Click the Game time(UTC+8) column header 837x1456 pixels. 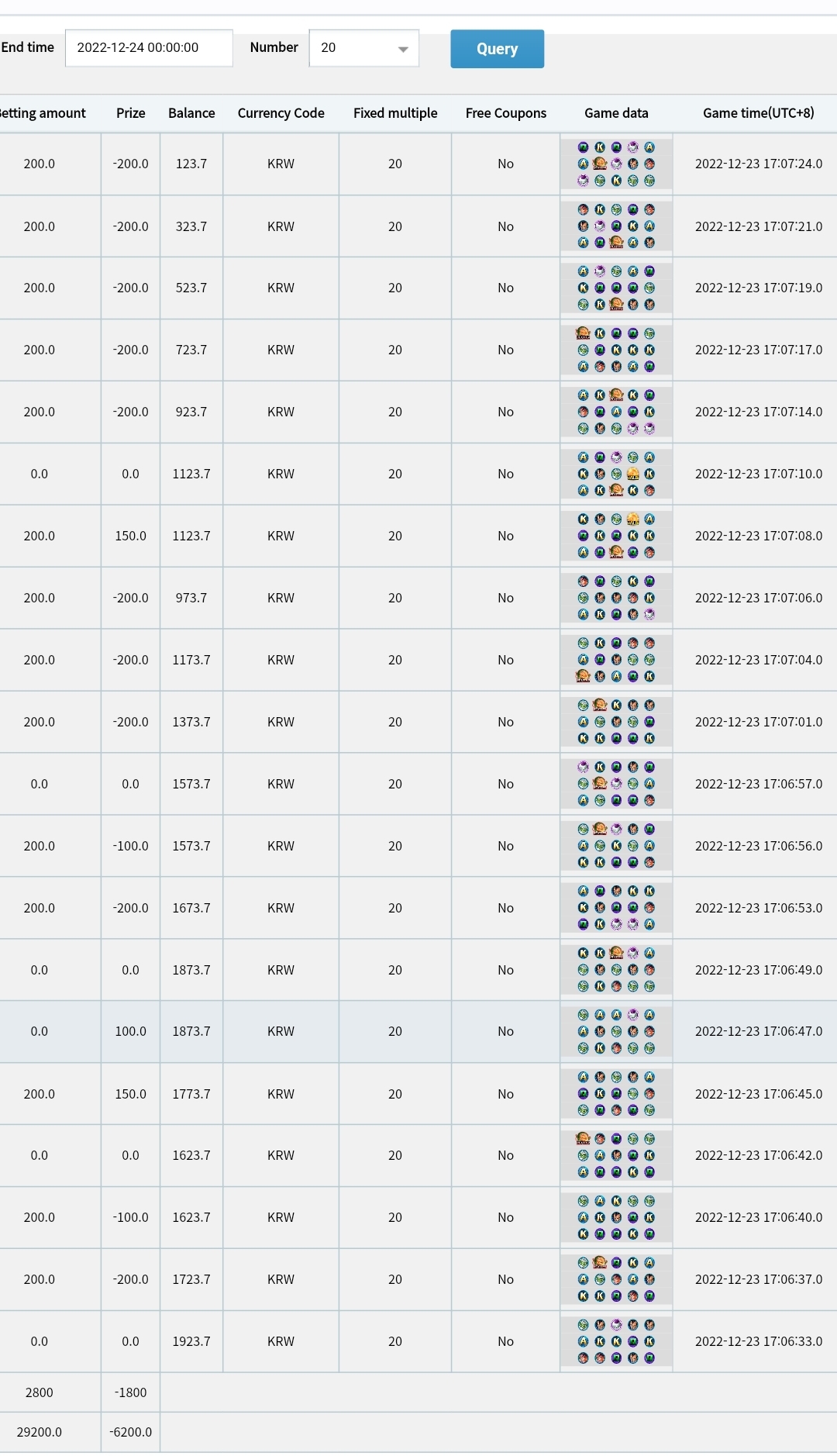pos(759,113)
